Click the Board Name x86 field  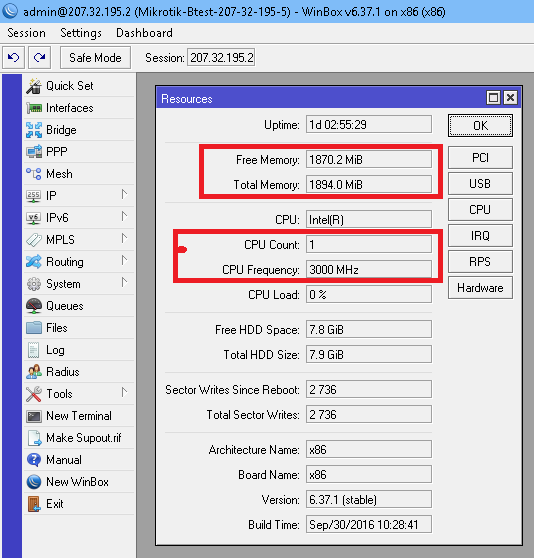pyautogui.click(x=369, y=474)
